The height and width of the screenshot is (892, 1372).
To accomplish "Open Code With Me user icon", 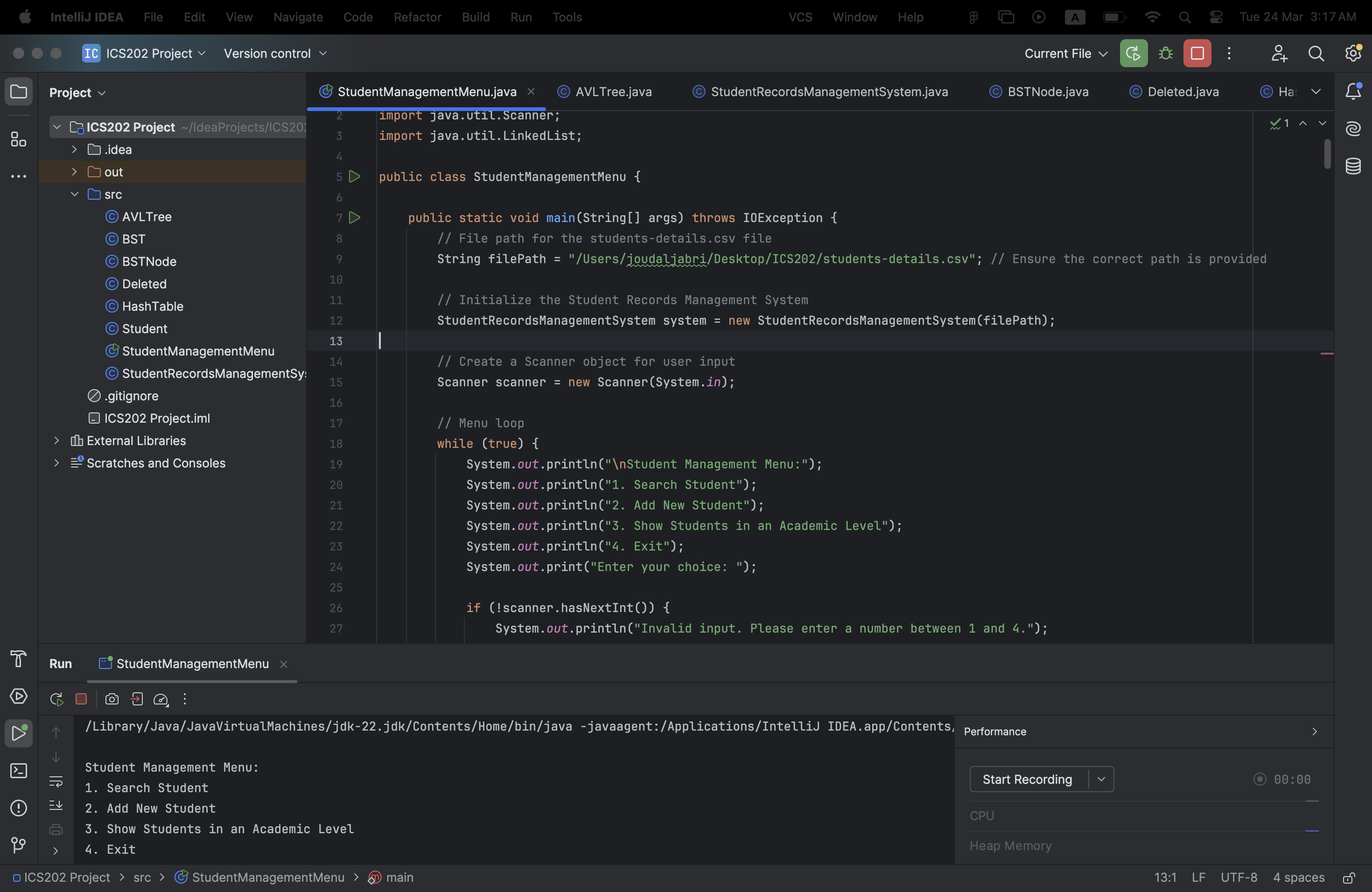I will coord(1279,54).
